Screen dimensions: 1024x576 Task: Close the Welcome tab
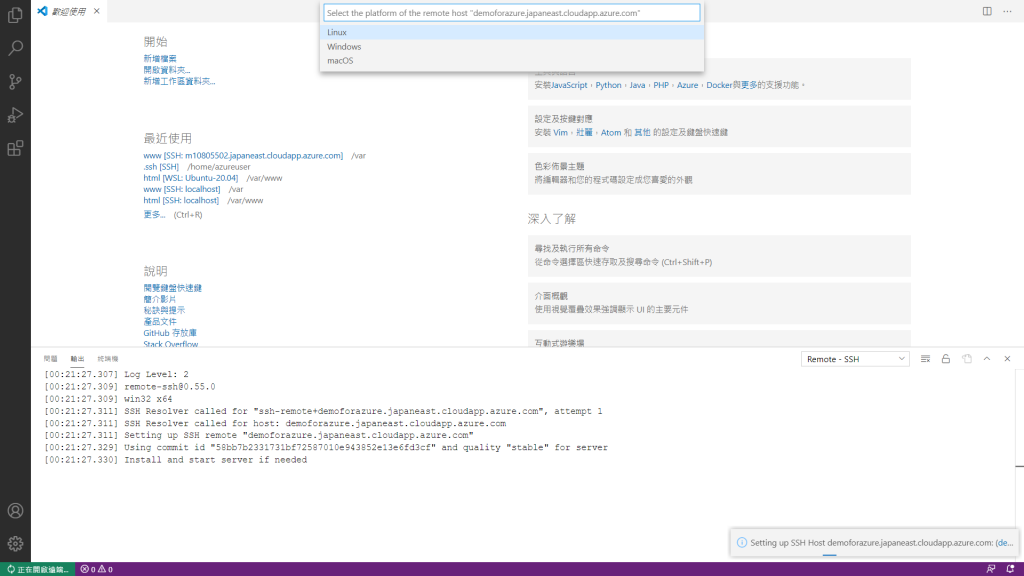tap(97, 11)
